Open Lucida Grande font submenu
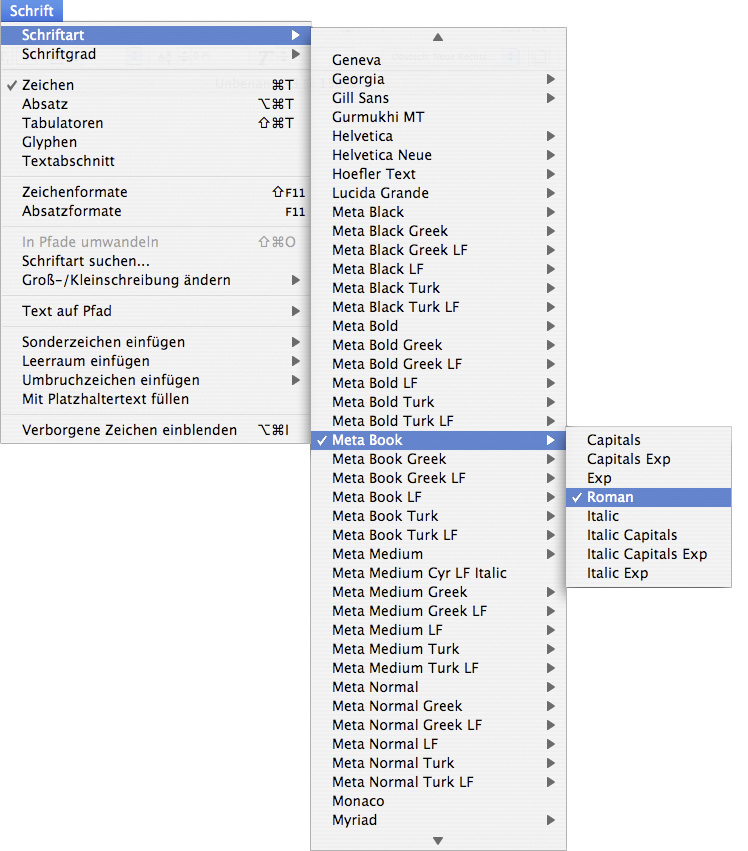This screenshot has height=851, width=748. tap(439, 193)
